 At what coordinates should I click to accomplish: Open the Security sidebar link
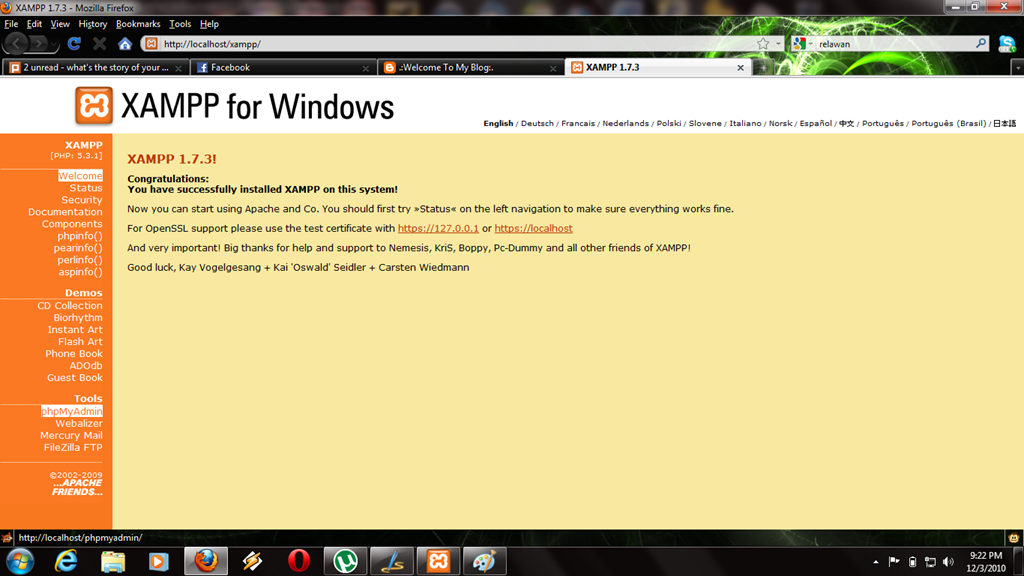click(x=82, y=200)
